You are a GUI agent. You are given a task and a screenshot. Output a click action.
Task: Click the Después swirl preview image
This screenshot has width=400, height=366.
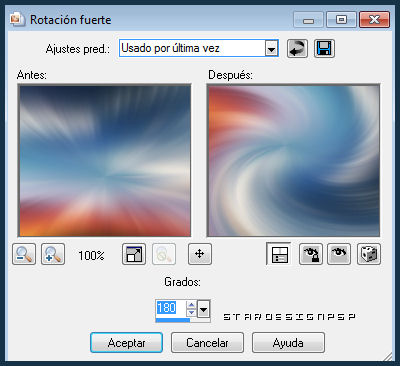(x=293, y=161)
